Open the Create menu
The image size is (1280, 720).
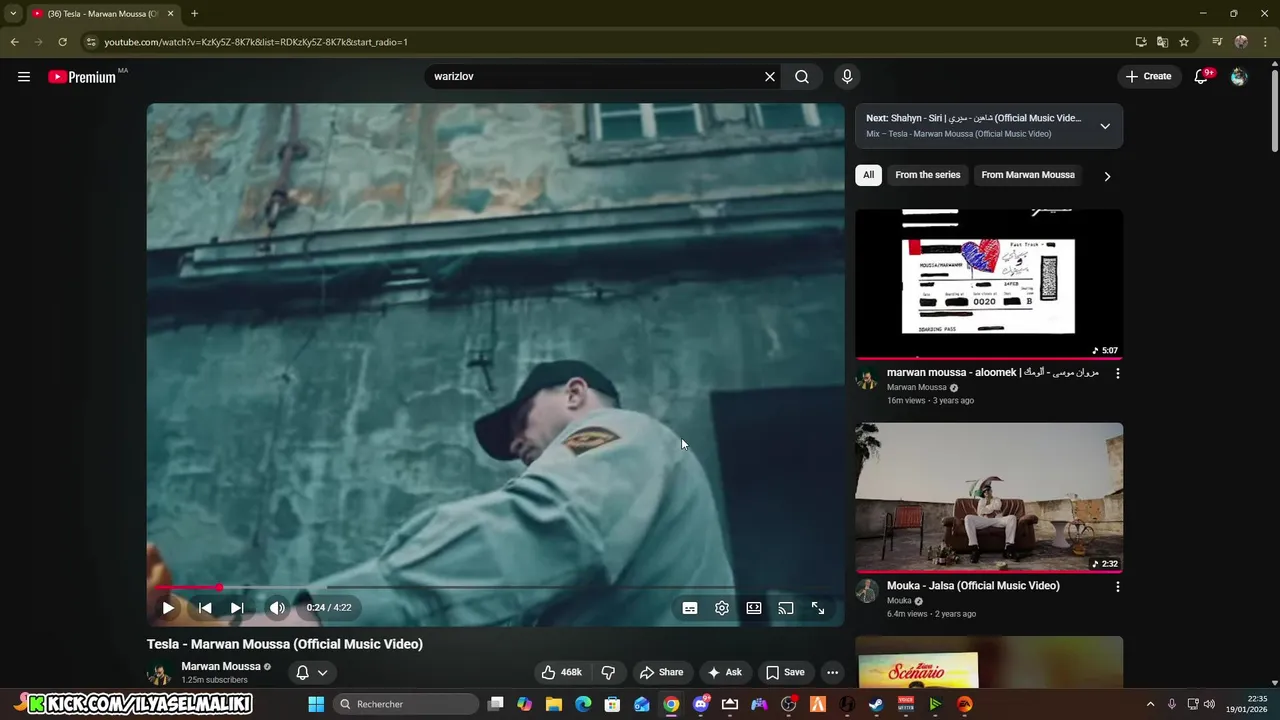coord(1148,76)
